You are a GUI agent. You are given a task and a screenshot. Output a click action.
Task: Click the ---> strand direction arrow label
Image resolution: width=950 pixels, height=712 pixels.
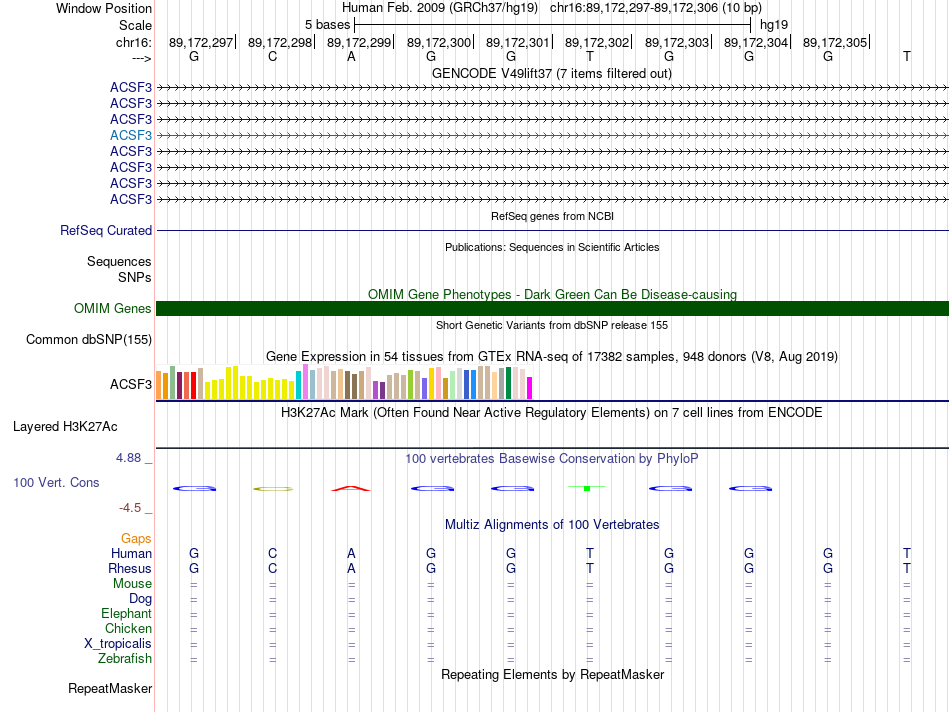click(141, 58)
